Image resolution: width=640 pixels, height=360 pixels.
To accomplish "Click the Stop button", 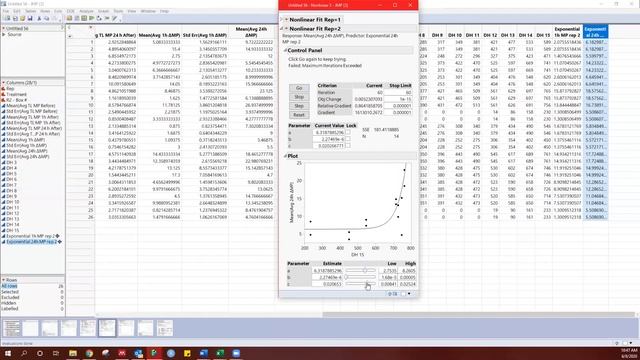I will (x=299, y=97).
